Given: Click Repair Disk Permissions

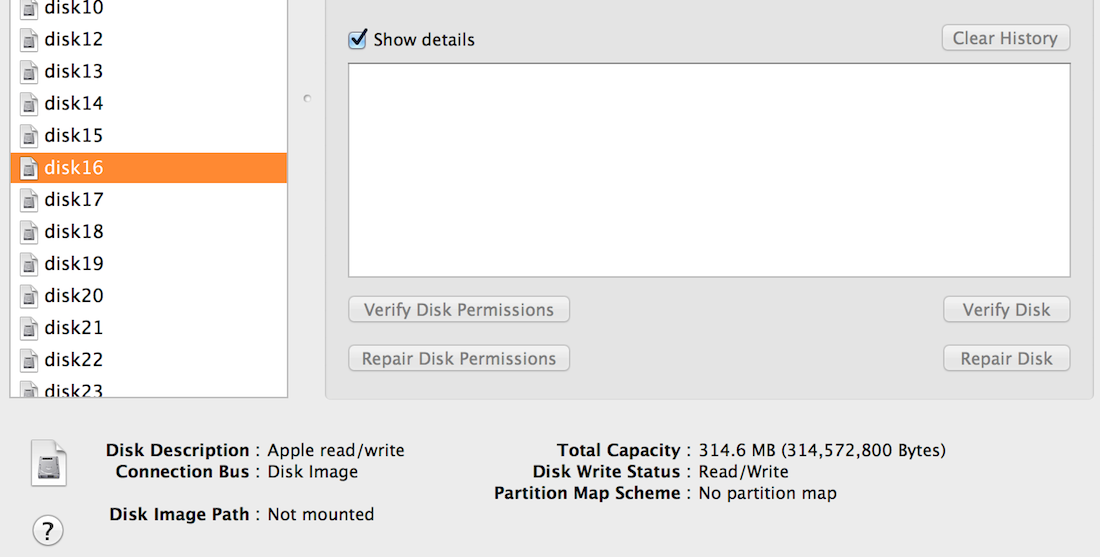Looking at the screenshot, I should click(x=459, y=358).
